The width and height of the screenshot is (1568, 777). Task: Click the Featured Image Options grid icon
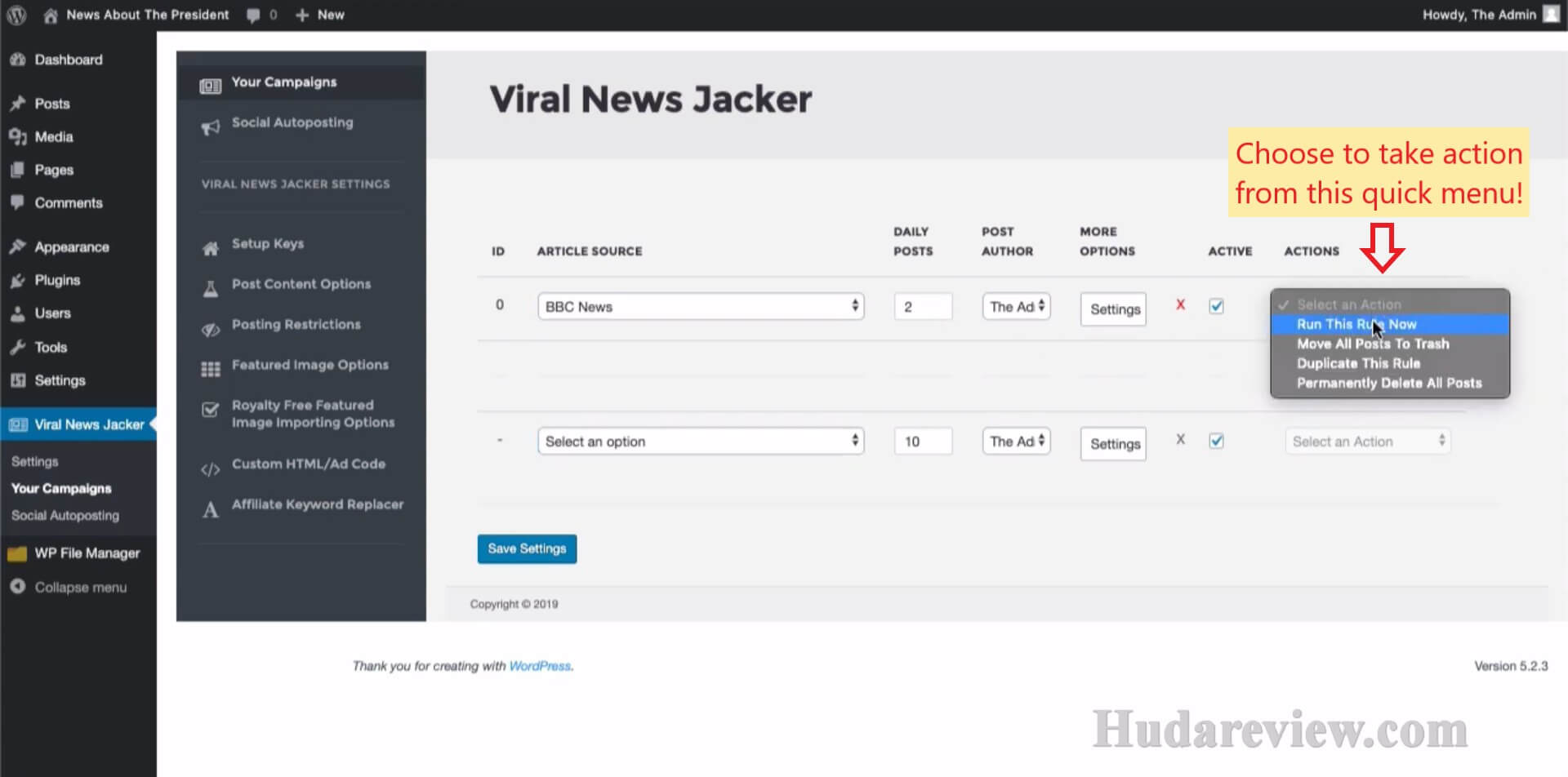point(211,369)
